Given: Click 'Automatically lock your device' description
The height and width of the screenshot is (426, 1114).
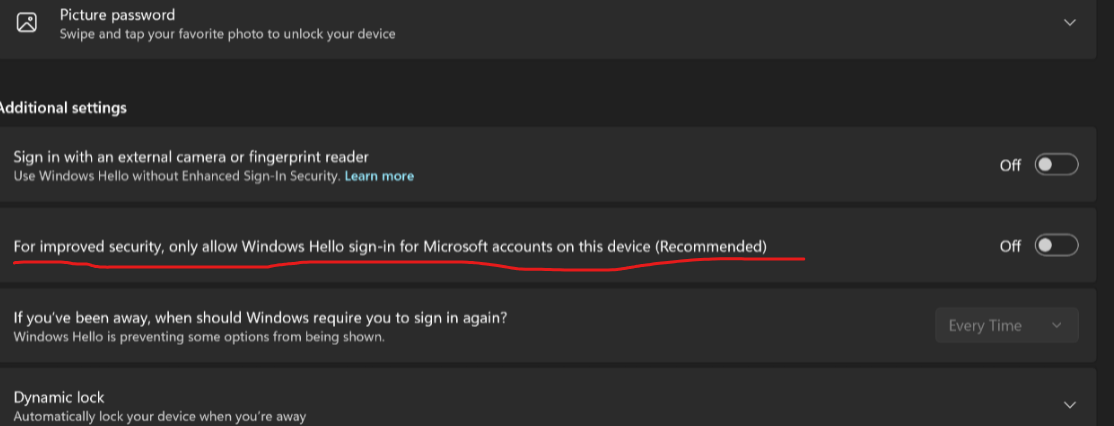Looking at the screenshot, I should point(160,416).
